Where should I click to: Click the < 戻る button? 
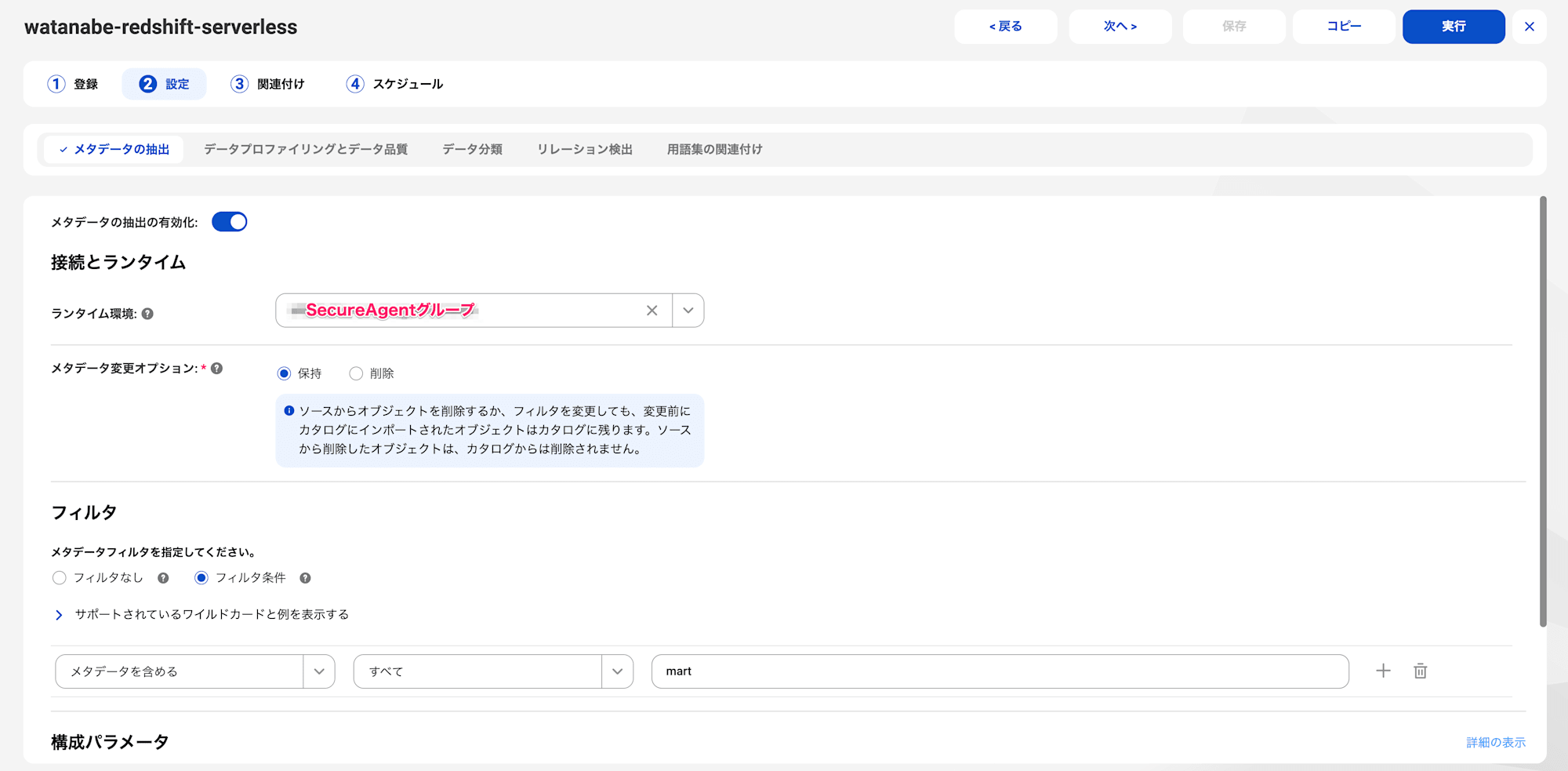(x=1006, y=27)
